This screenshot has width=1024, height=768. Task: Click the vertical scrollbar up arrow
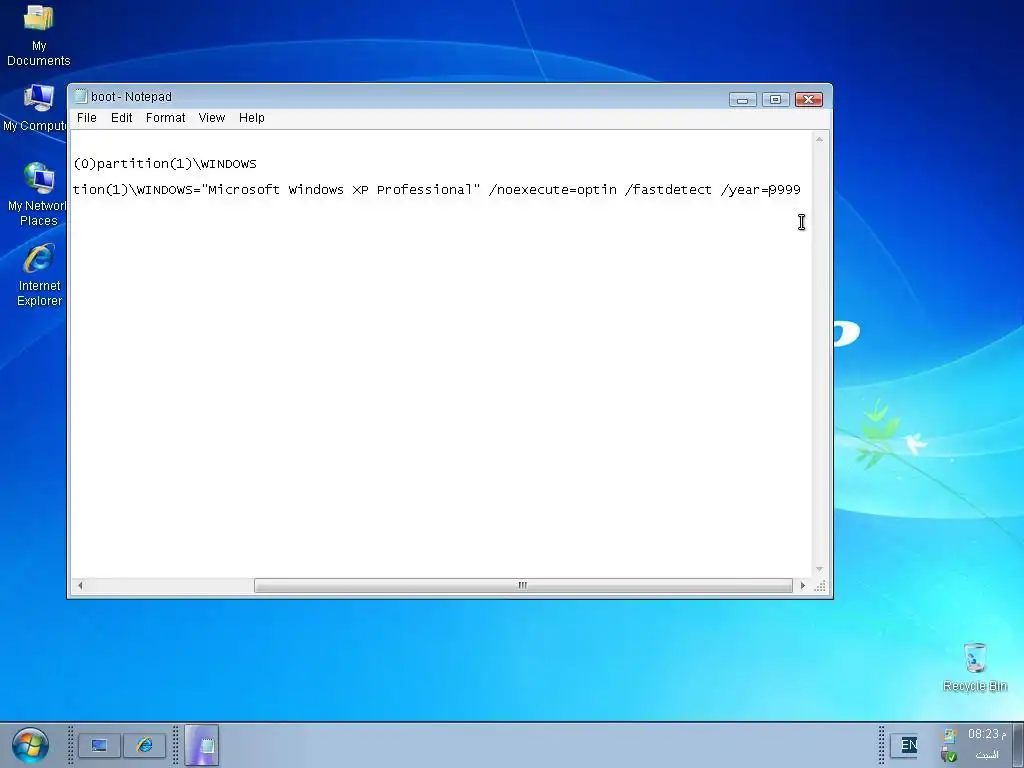click(819, 139)
